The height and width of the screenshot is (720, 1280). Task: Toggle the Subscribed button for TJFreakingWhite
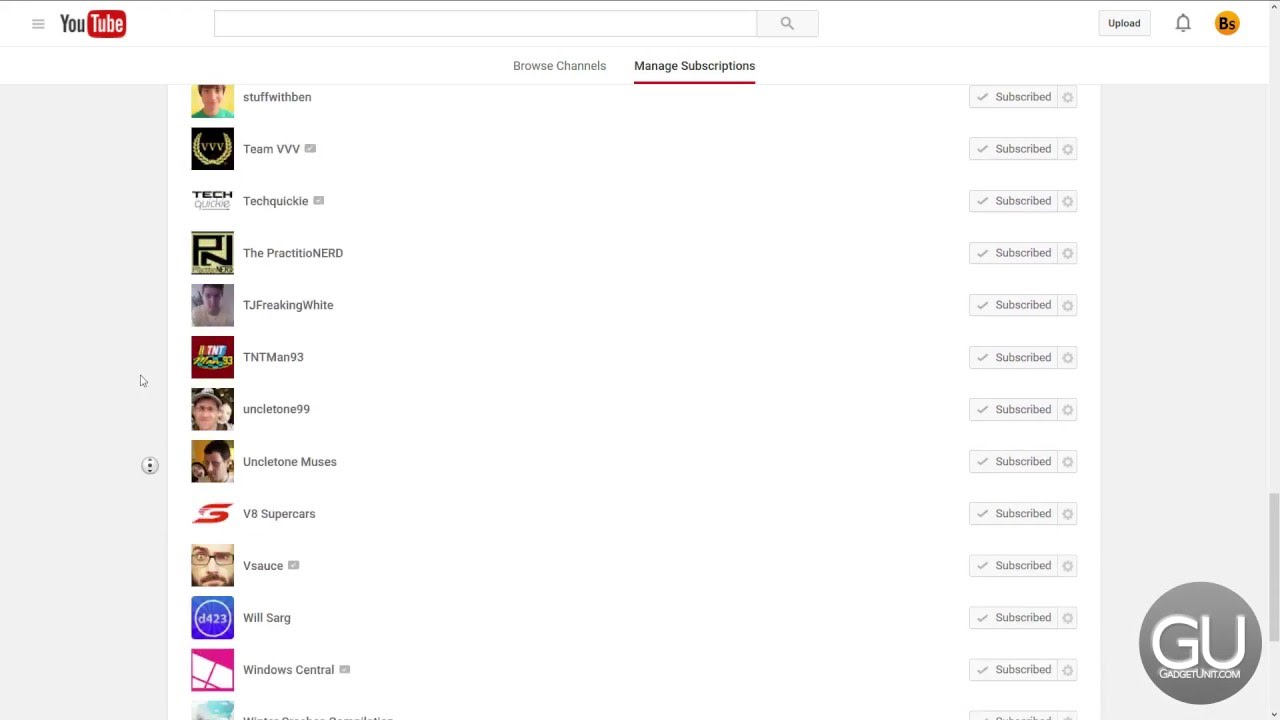coord(1013,305)
